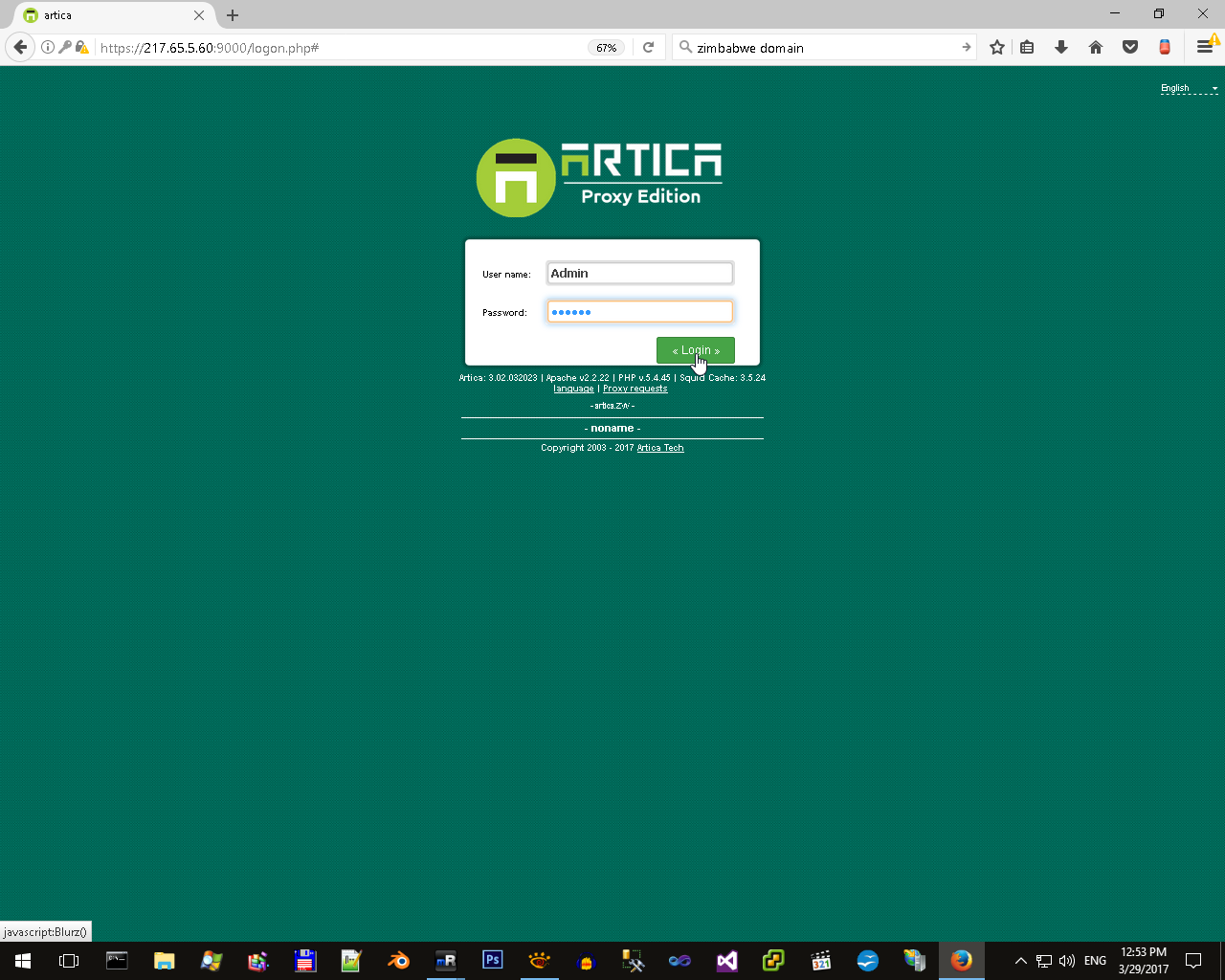Viewport: 1225px width, 980px height.
Task: Click the noname hostname text
Action: click(x=612, y=429)
